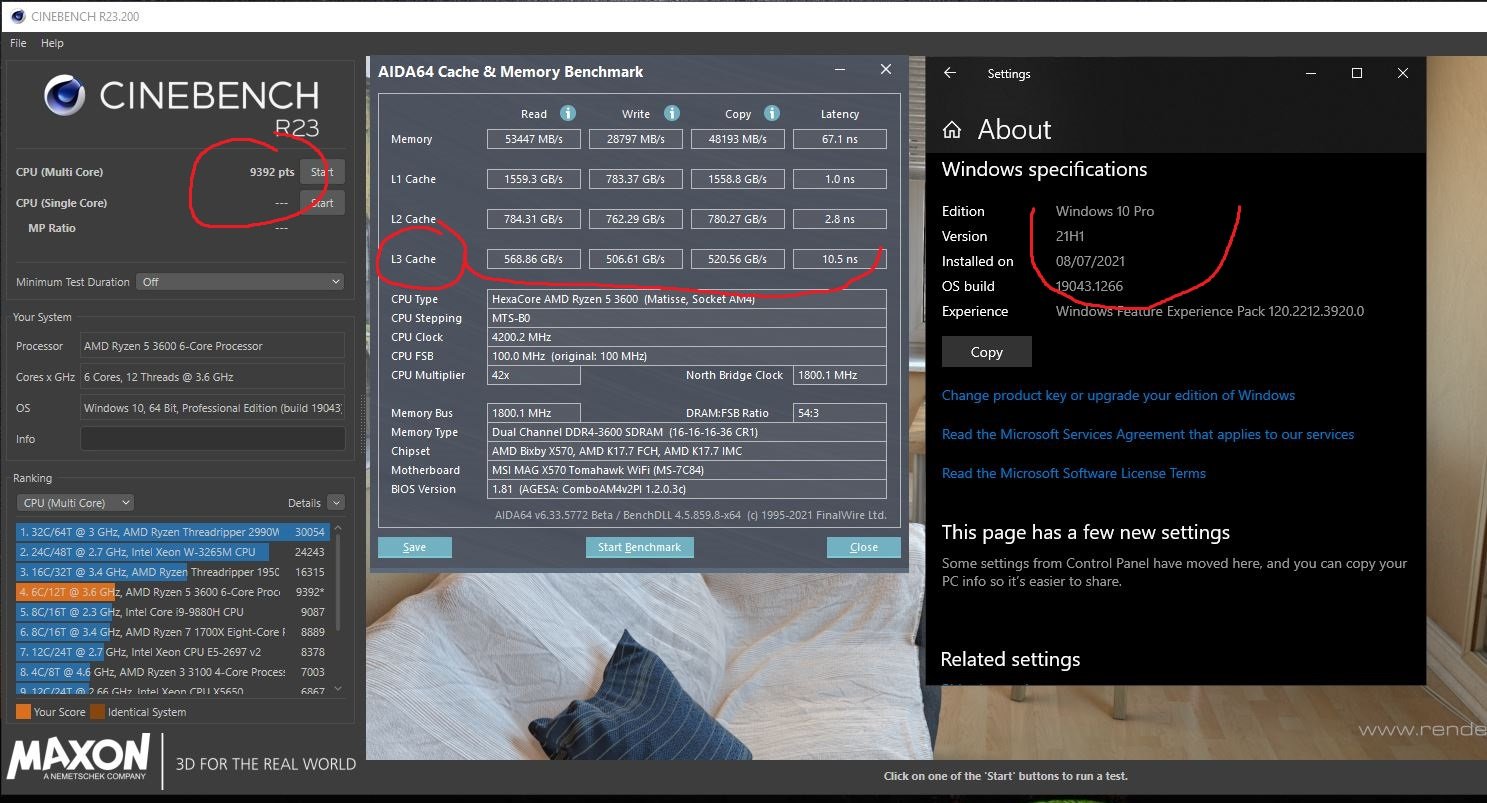
Task: Maximize the Settings window
Action: (1357, 73)
